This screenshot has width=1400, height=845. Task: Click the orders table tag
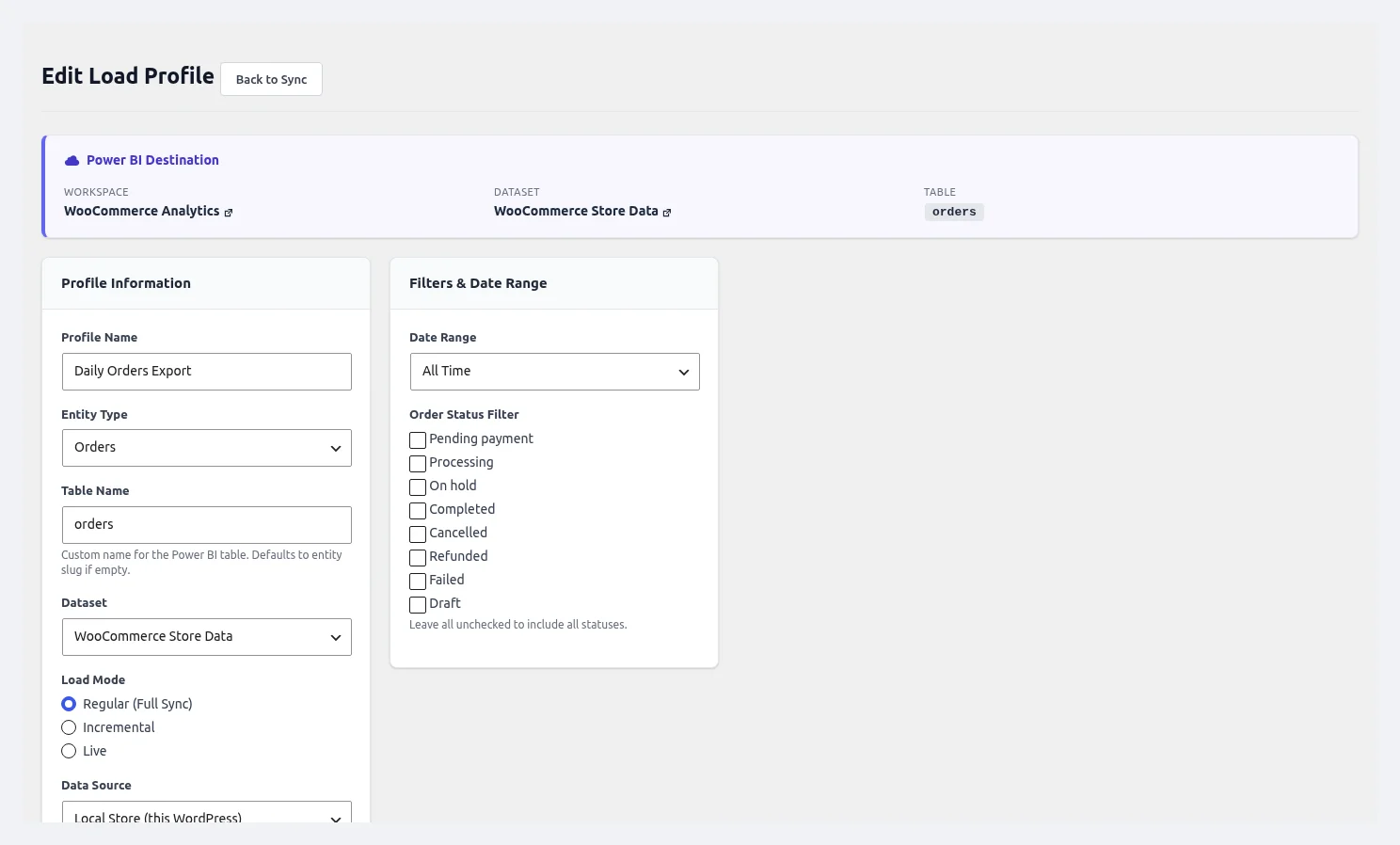pyautogui.click(x=954, y=212)
